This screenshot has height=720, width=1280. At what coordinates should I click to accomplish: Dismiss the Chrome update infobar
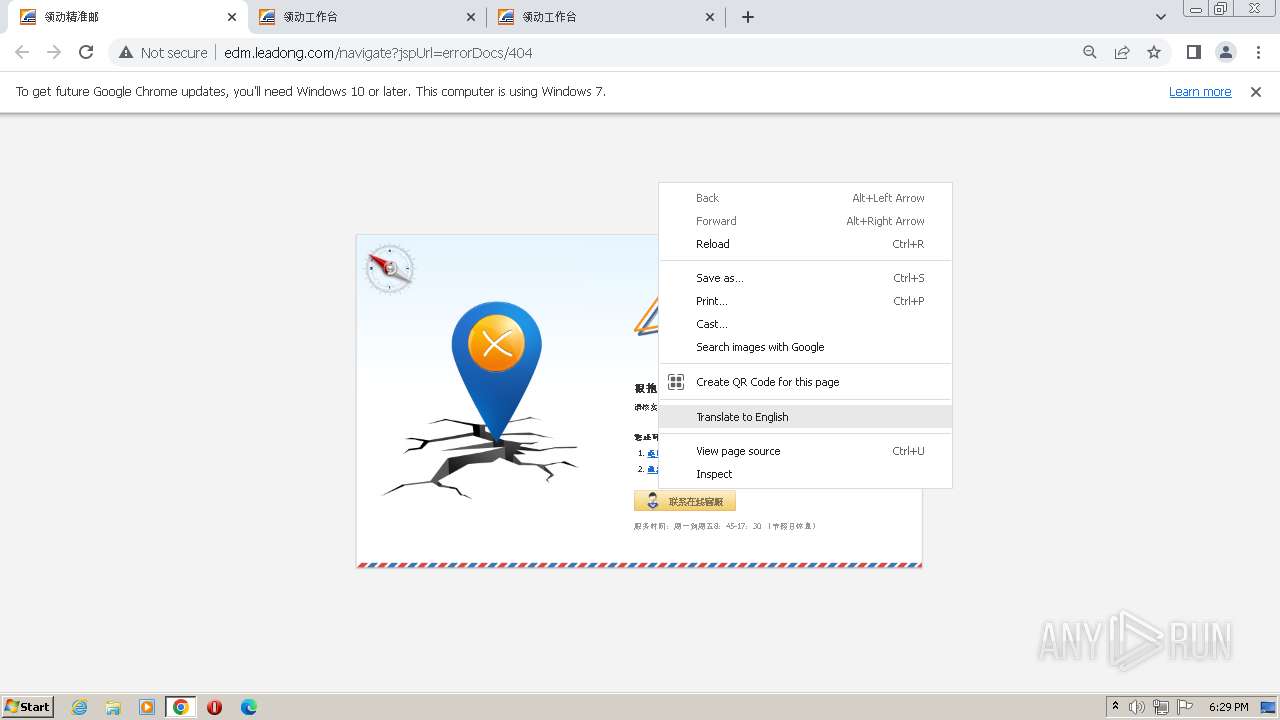[x=1256, y=91]
